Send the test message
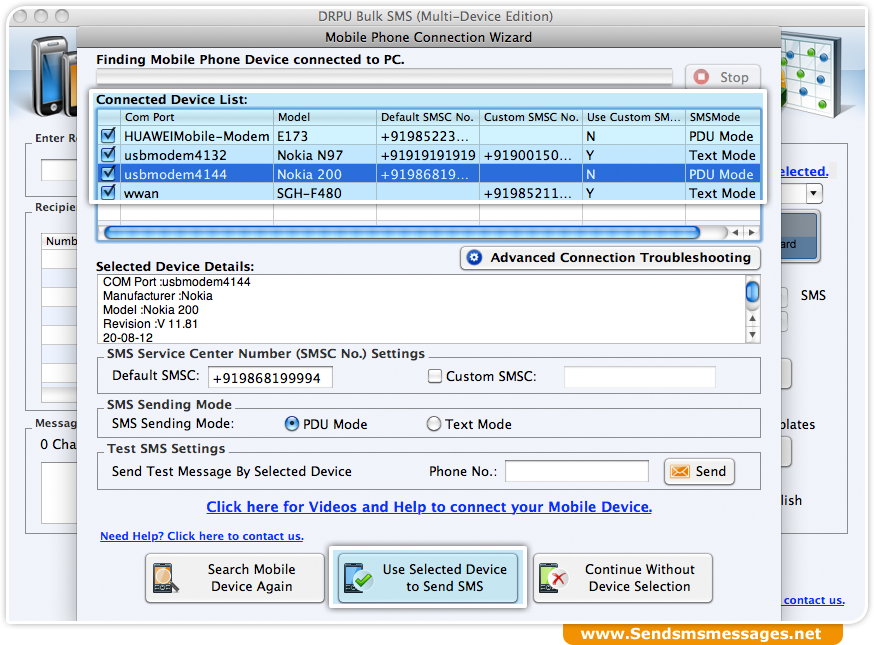Viewport: 874px width, 645px height. (x=699, y=472)
